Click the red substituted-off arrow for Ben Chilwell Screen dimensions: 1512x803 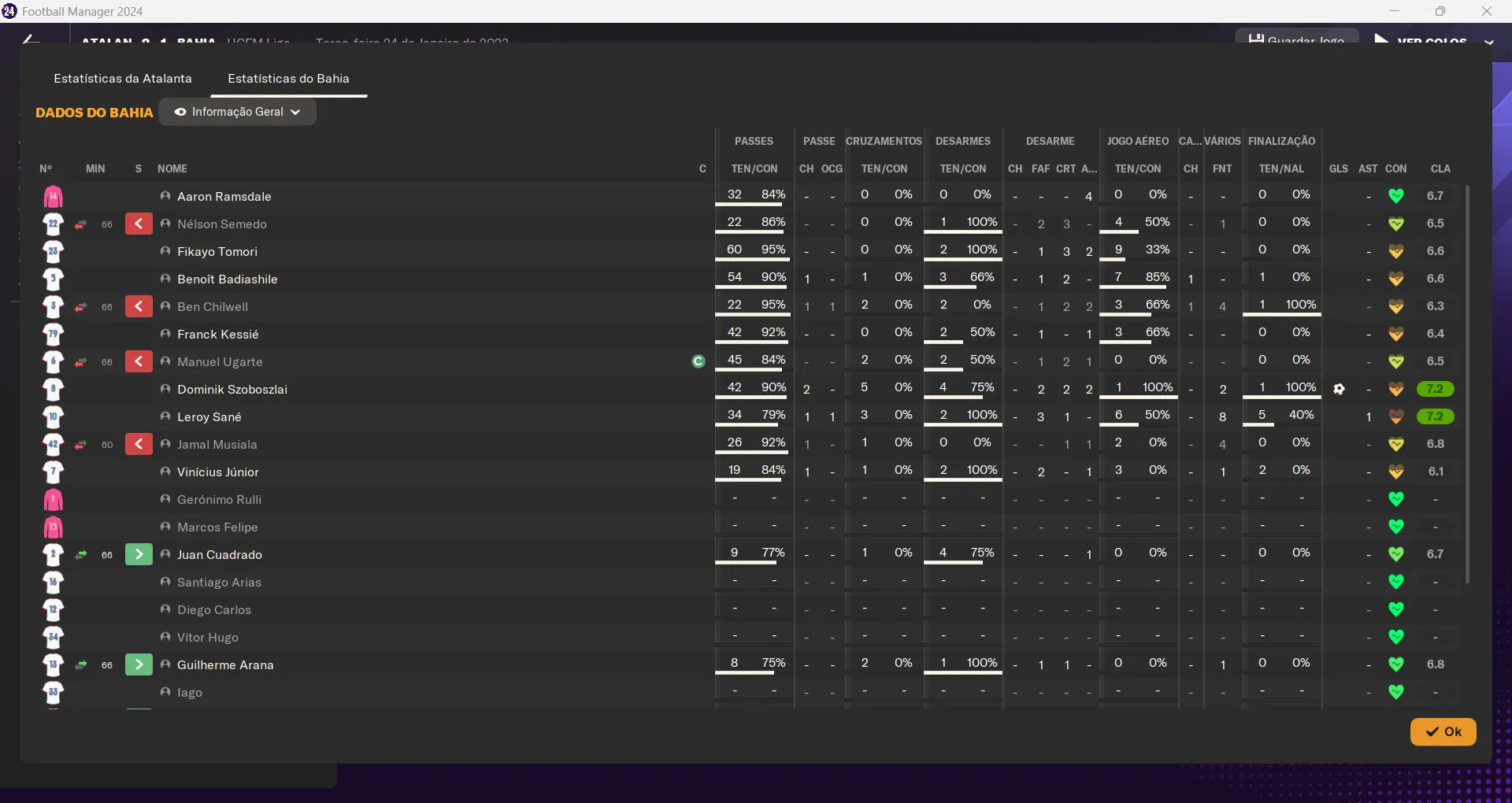(x=139, y=307)
